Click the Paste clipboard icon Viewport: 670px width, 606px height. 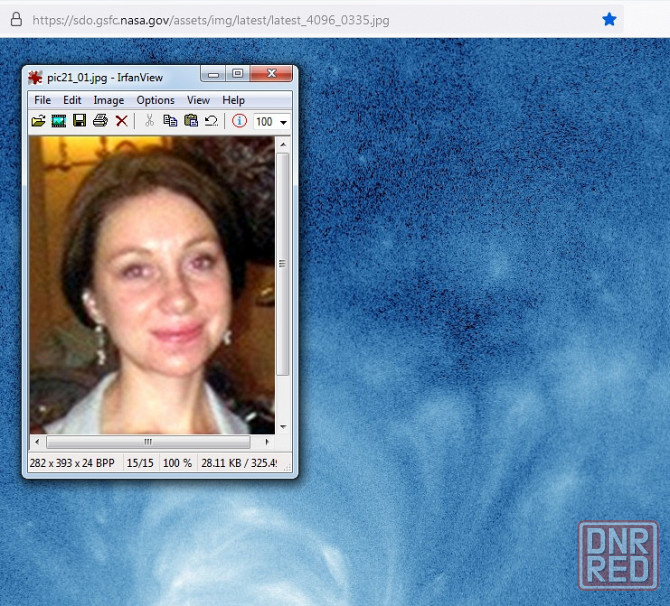pyautogui.click(x=191, y=121)
